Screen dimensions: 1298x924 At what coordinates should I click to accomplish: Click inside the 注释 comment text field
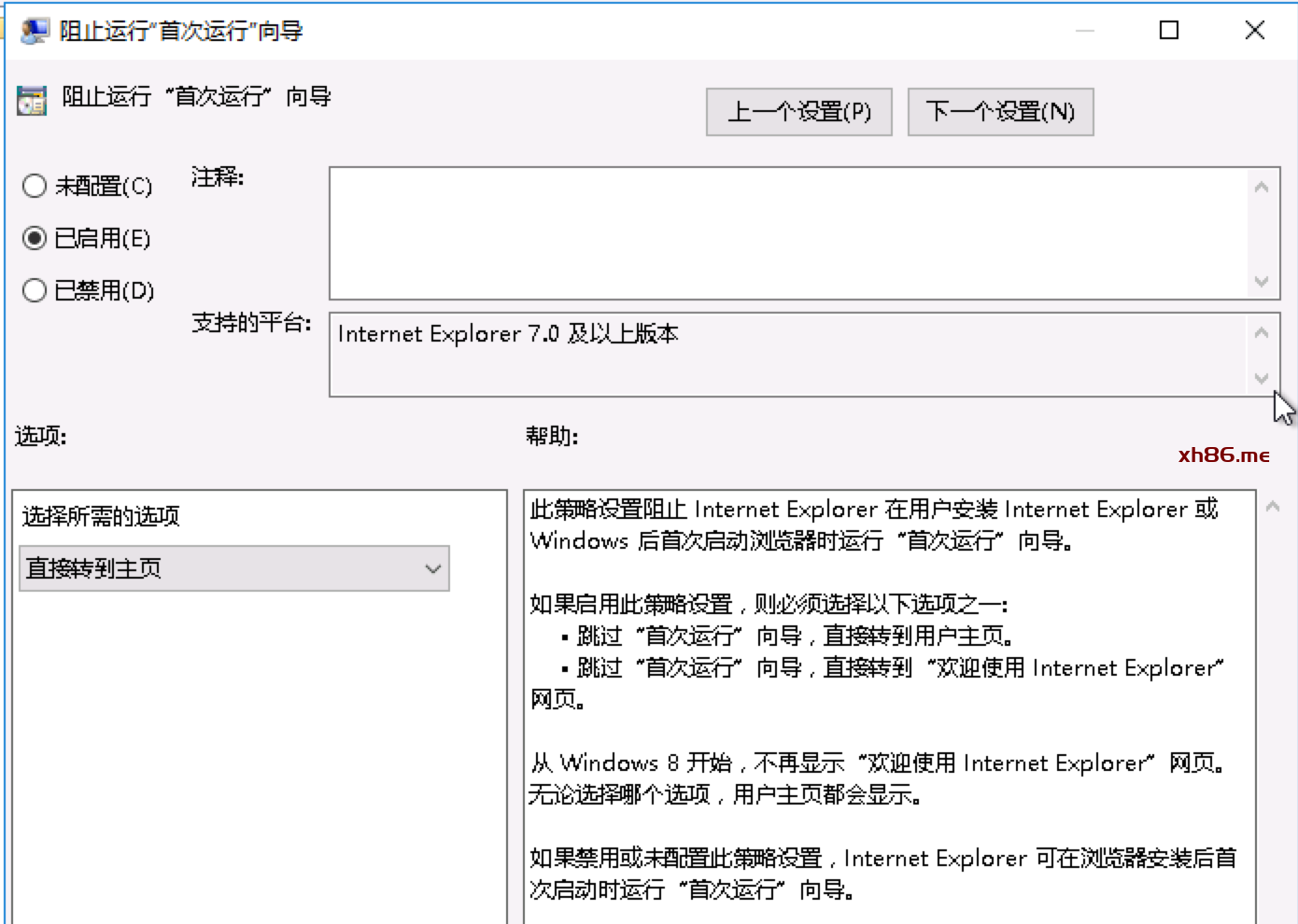789,233
